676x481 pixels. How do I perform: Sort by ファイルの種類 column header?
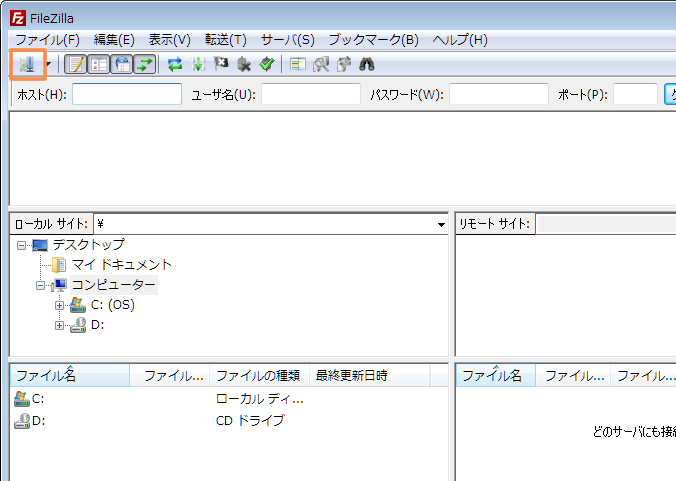point(257,376)
